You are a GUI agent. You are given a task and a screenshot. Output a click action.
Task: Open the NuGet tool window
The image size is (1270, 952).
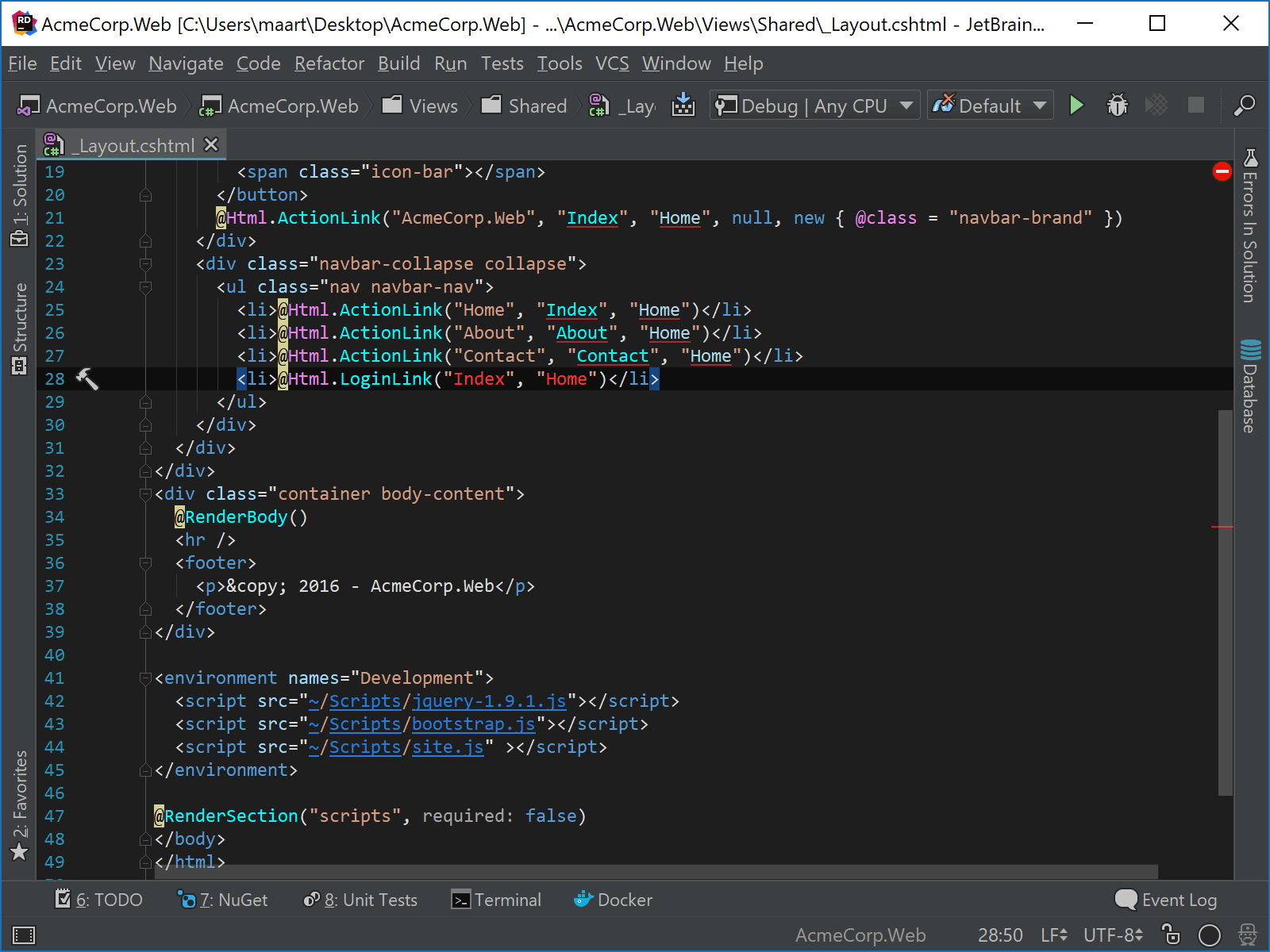click(223, 900)
